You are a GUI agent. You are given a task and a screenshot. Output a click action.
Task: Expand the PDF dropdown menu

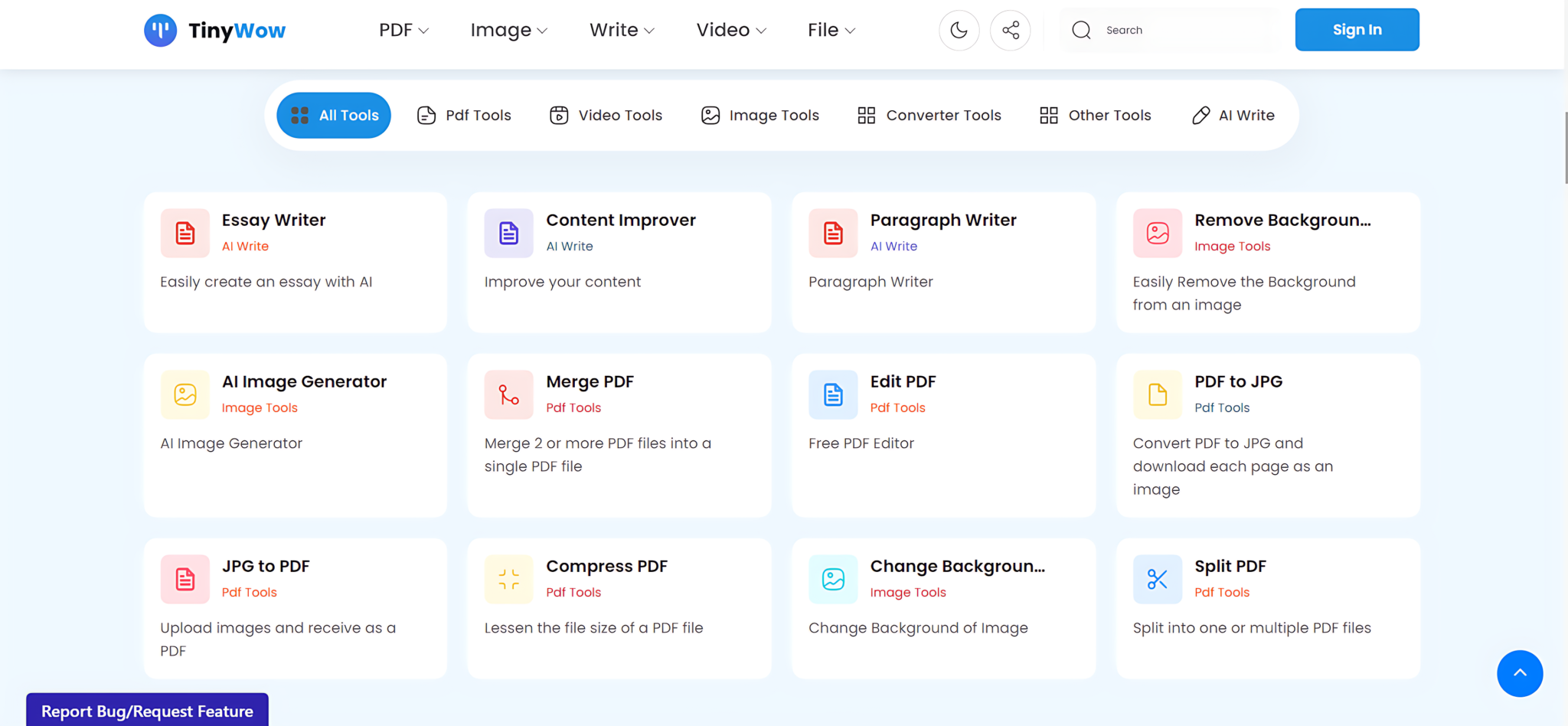pos(403,31)
